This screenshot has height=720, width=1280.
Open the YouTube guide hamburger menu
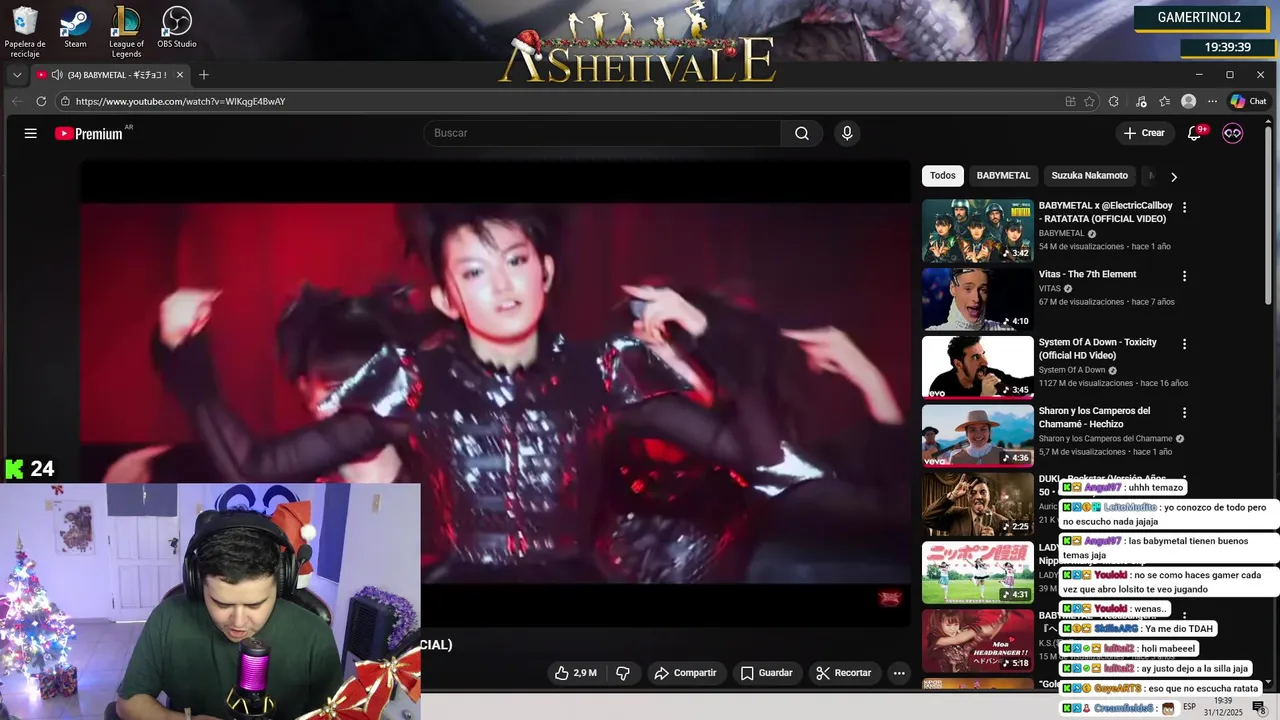coord(31,133)
